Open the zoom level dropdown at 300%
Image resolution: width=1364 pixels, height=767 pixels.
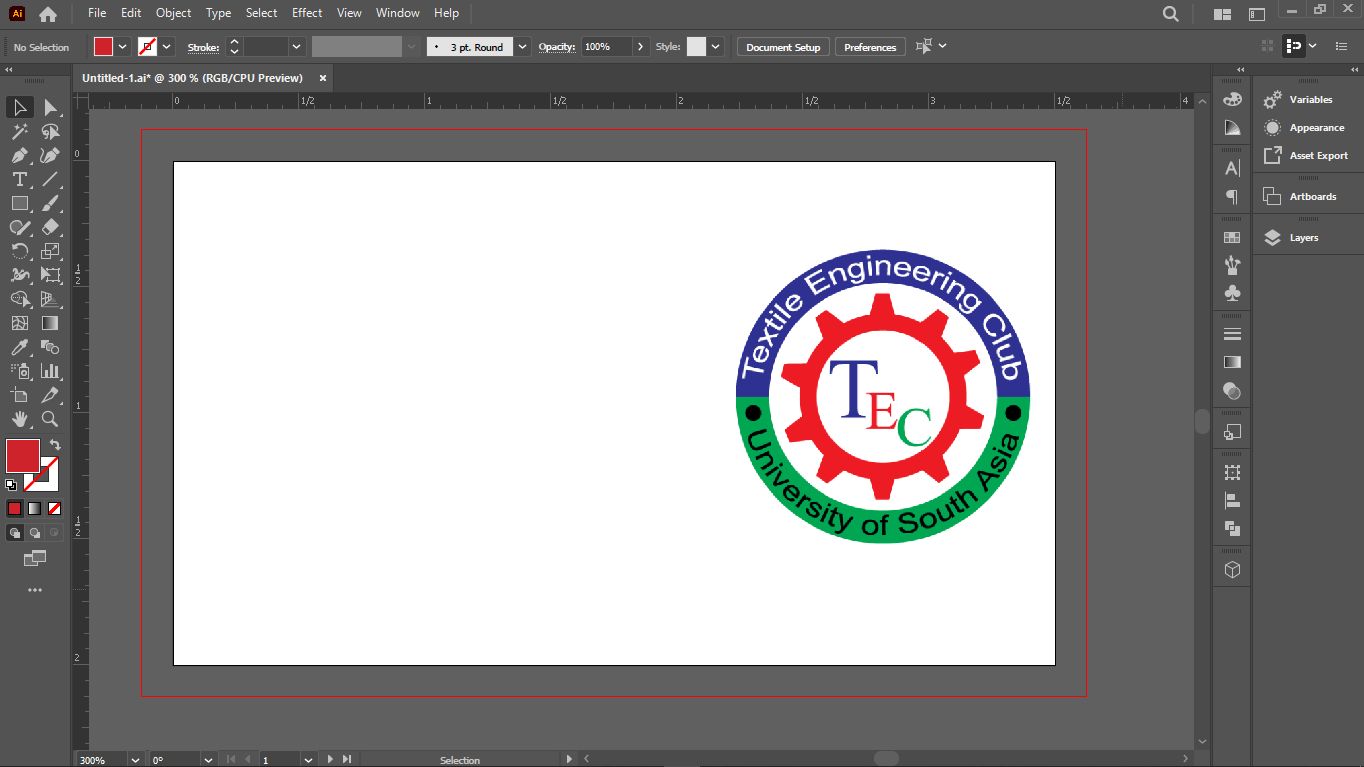(135, 760)
